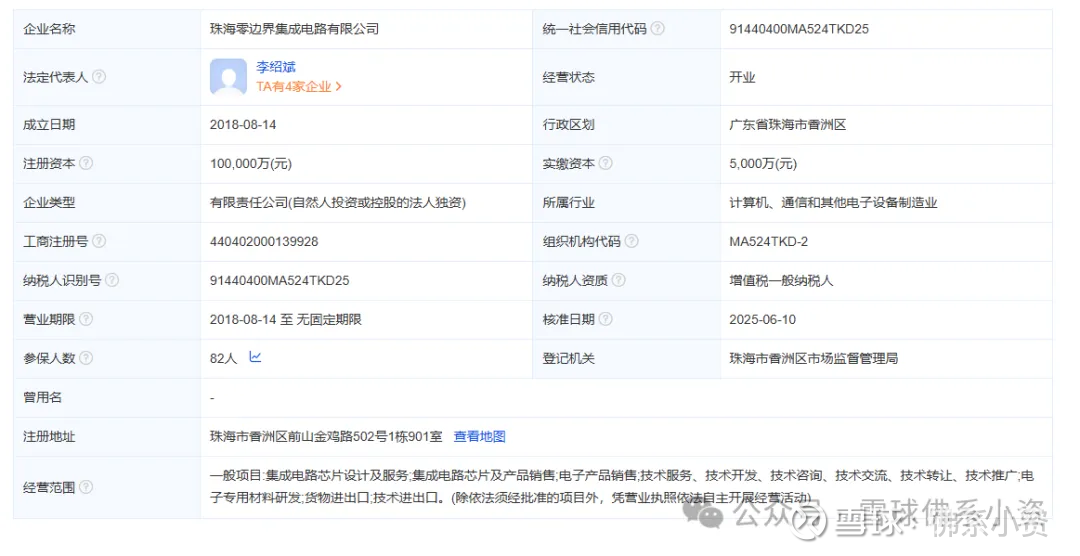This screenshot has width=1080, height=556.
Task: Click the help icon next to 纳税人识别号
Action: pos(112,280)
